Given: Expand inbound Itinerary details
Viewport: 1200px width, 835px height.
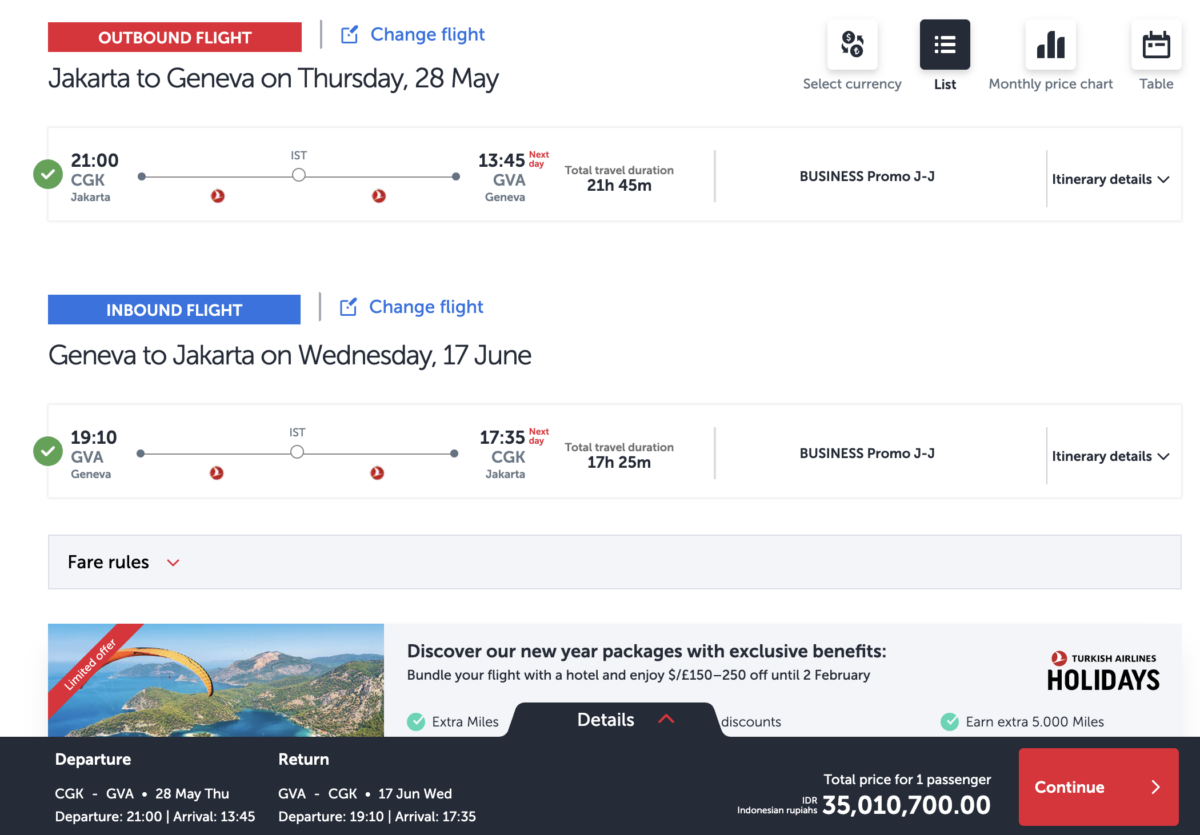Looking at the screenshot, I should [x=1110, y=457].
